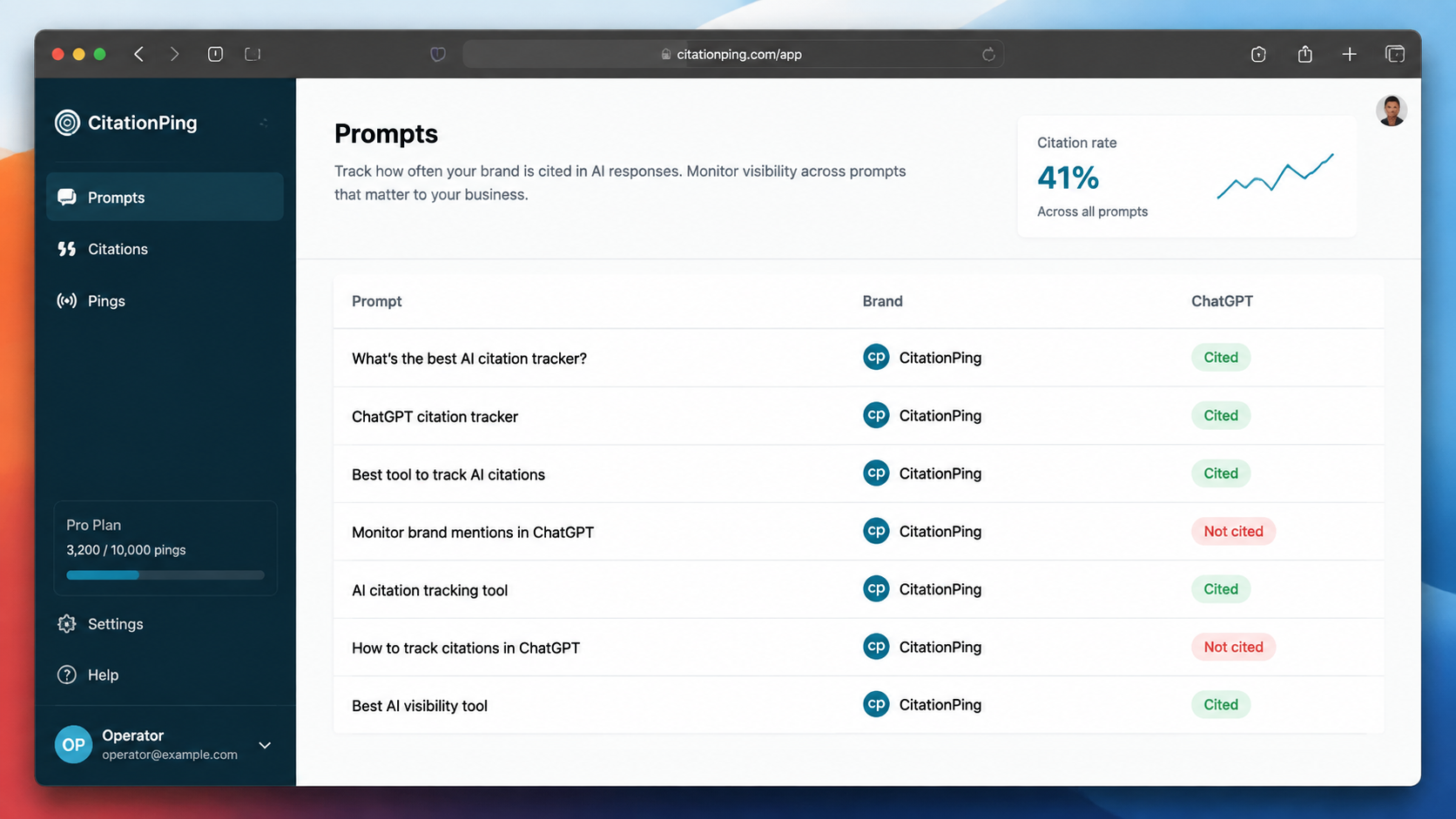Click the citation rate trend sparkline chart
Image resolution: width=1456 pixels, height=819 pixels.
(1275, 177)
